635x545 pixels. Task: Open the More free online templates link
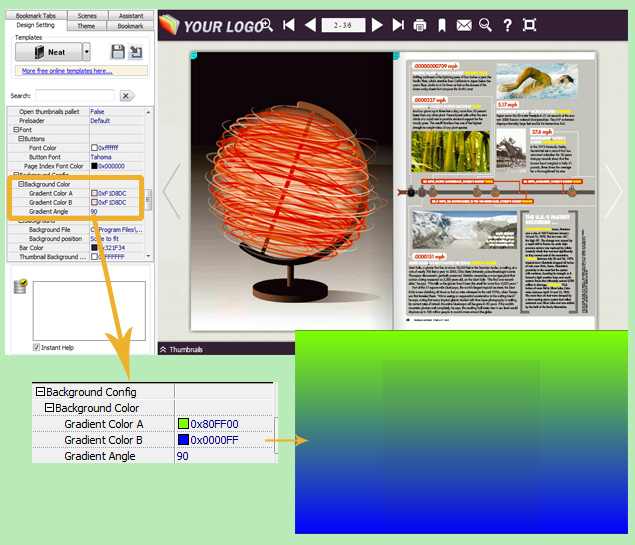tap(67, 71)
